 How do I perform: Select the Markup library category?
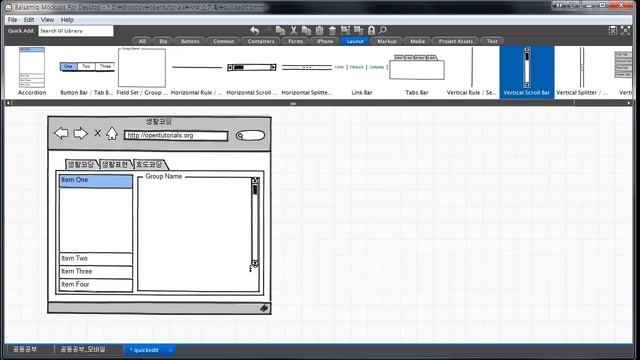click(387, 41)
